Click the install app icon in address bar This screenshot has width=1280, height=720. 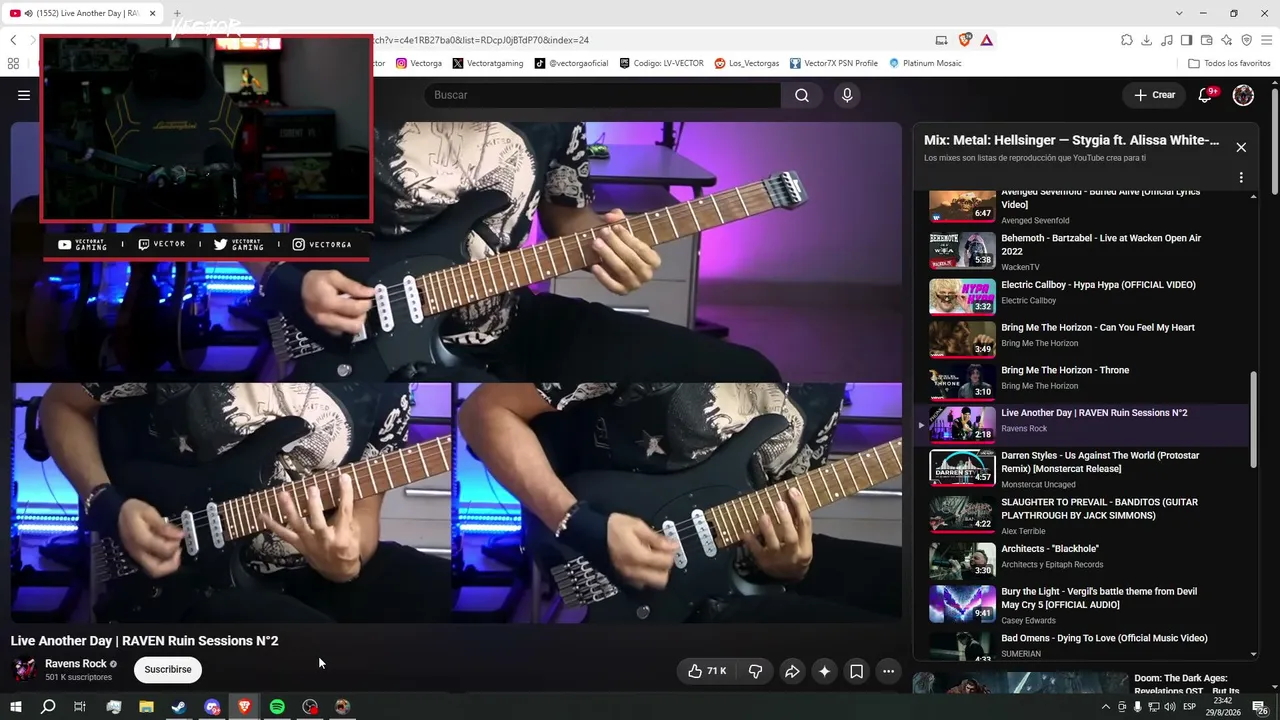(x=941, y=40)
